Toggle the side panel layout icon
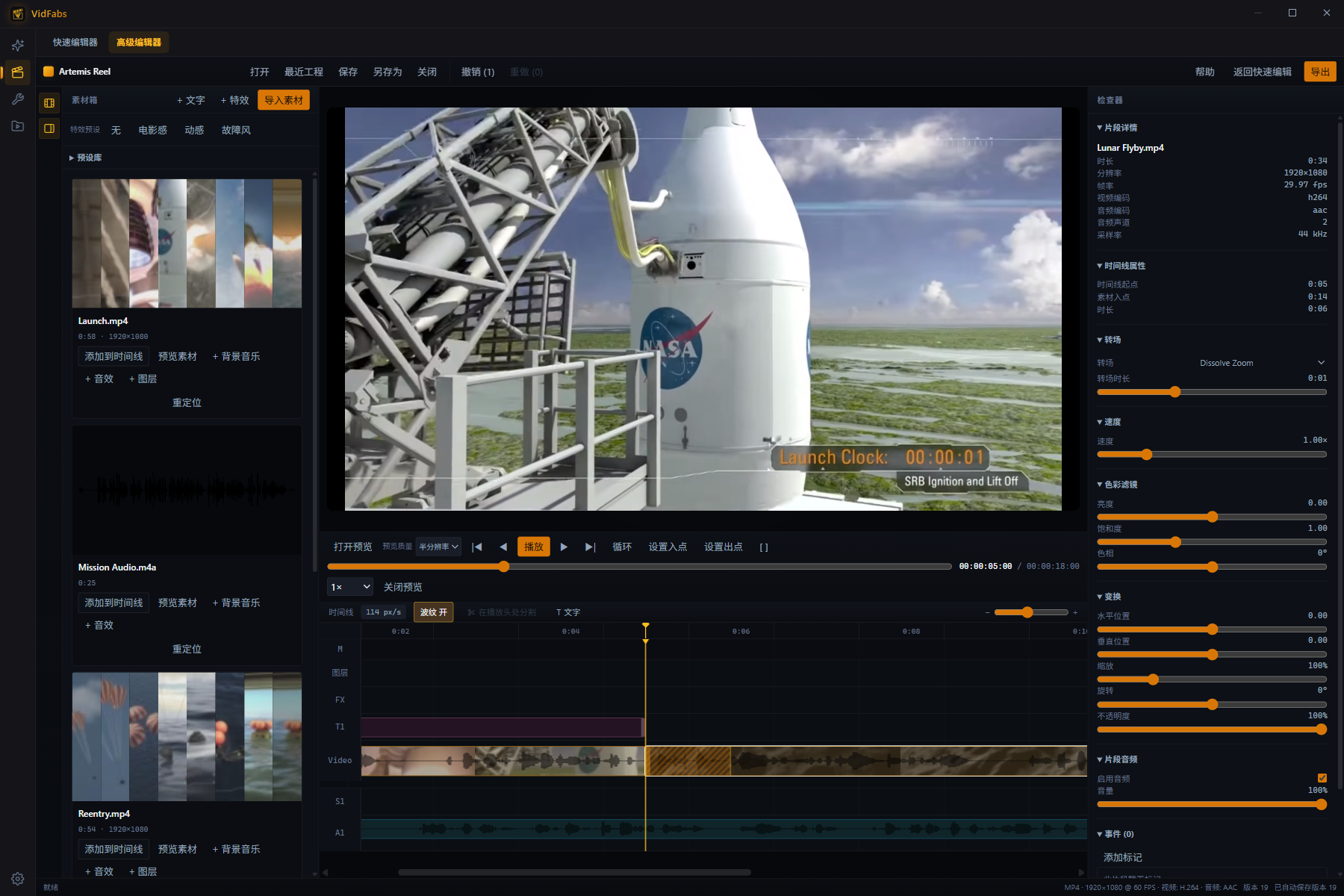Viewport: 1344px width, 896px height. tap(49, 128)
